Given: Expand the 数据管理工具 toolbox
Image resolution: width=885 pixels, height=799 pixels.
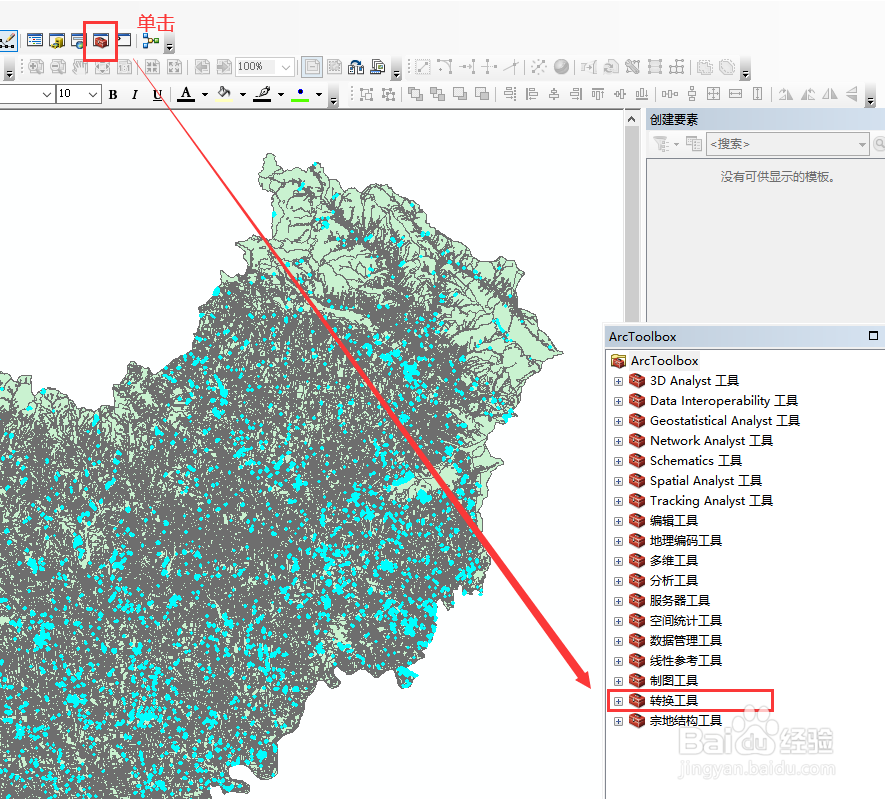Looking at the screenshot, I should (x=618, y=642).
